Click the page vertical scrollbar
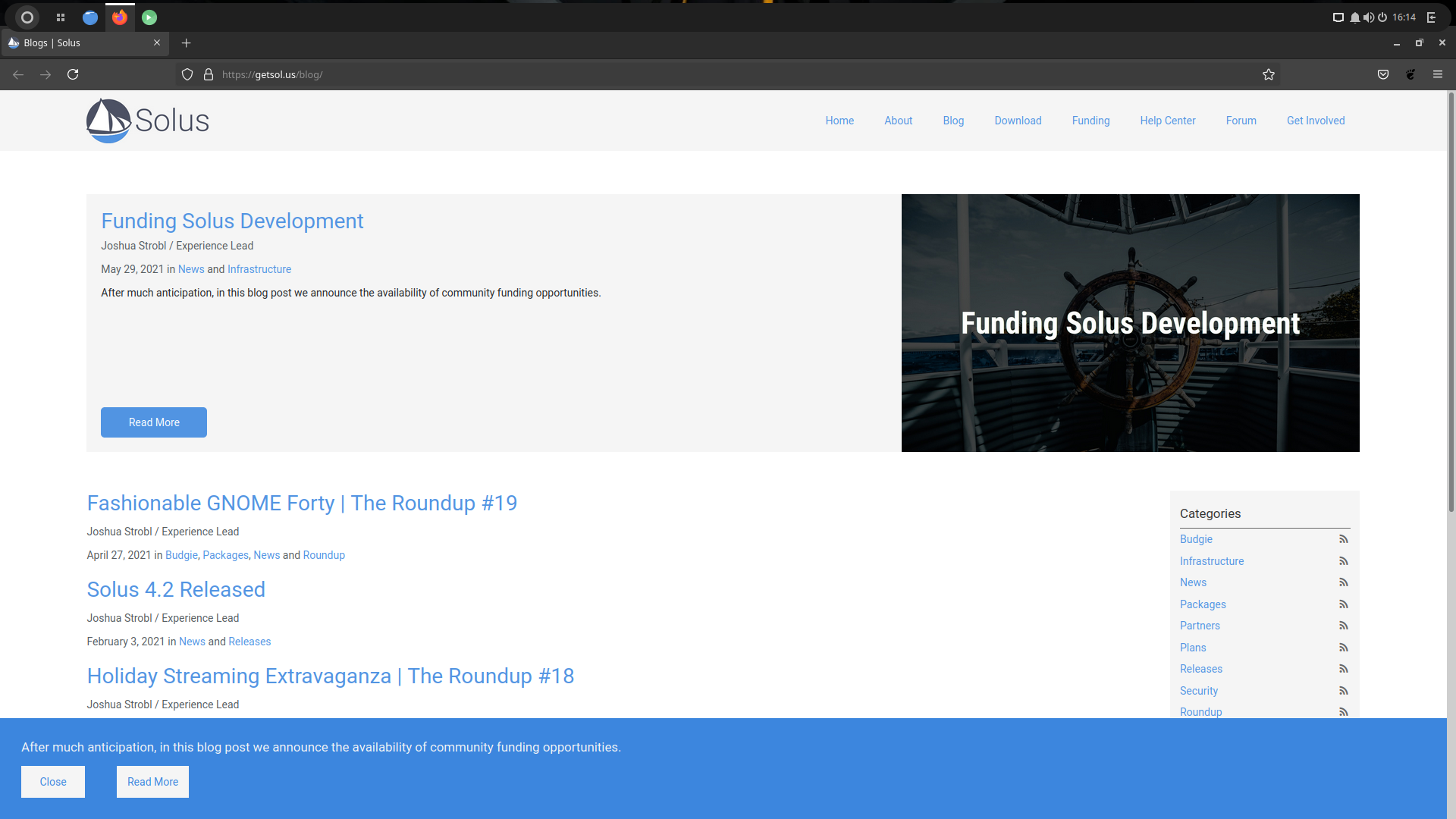The height and width of the screenshot is (819, 1456). (1451, 303)
